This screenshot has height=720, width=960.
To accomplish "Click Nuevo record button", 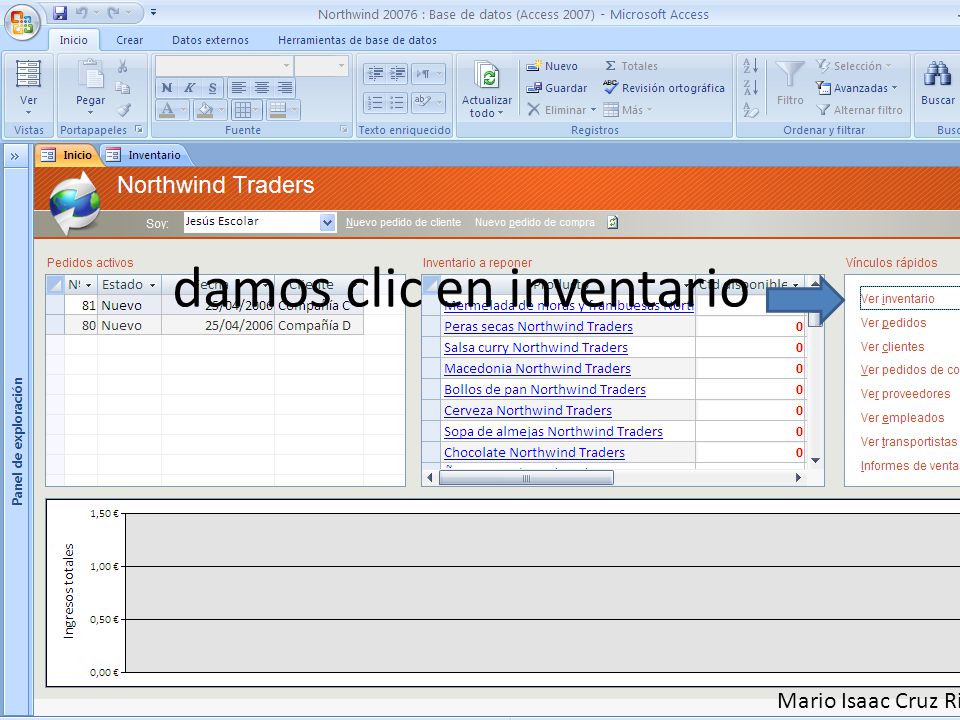I will 552,66.
